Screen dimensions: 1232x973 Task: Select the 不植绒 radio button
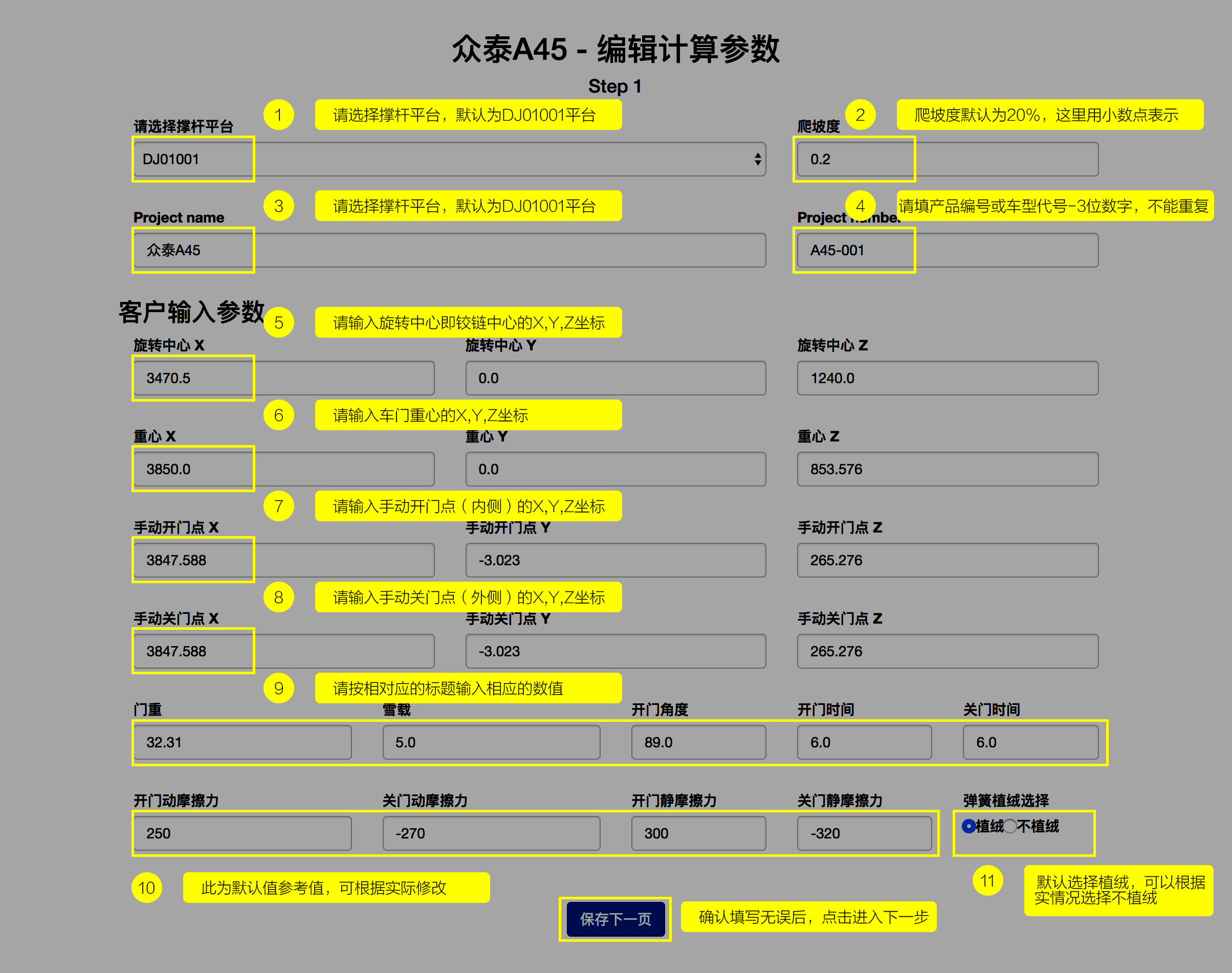pos(1009,826)
